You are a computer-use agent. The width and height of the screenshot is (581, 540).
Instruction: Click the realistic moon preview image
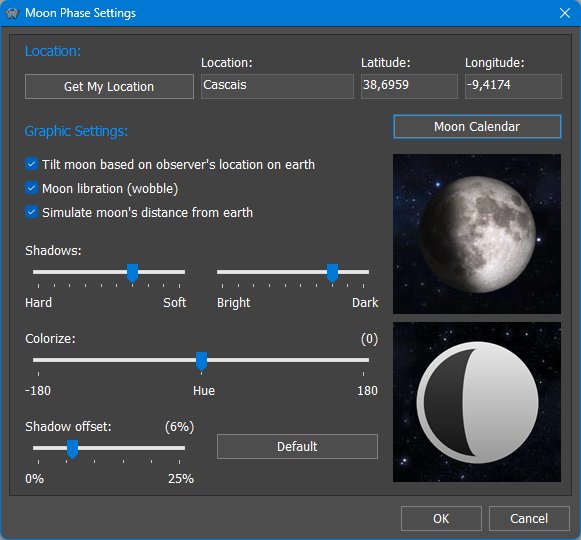[477, 234]
